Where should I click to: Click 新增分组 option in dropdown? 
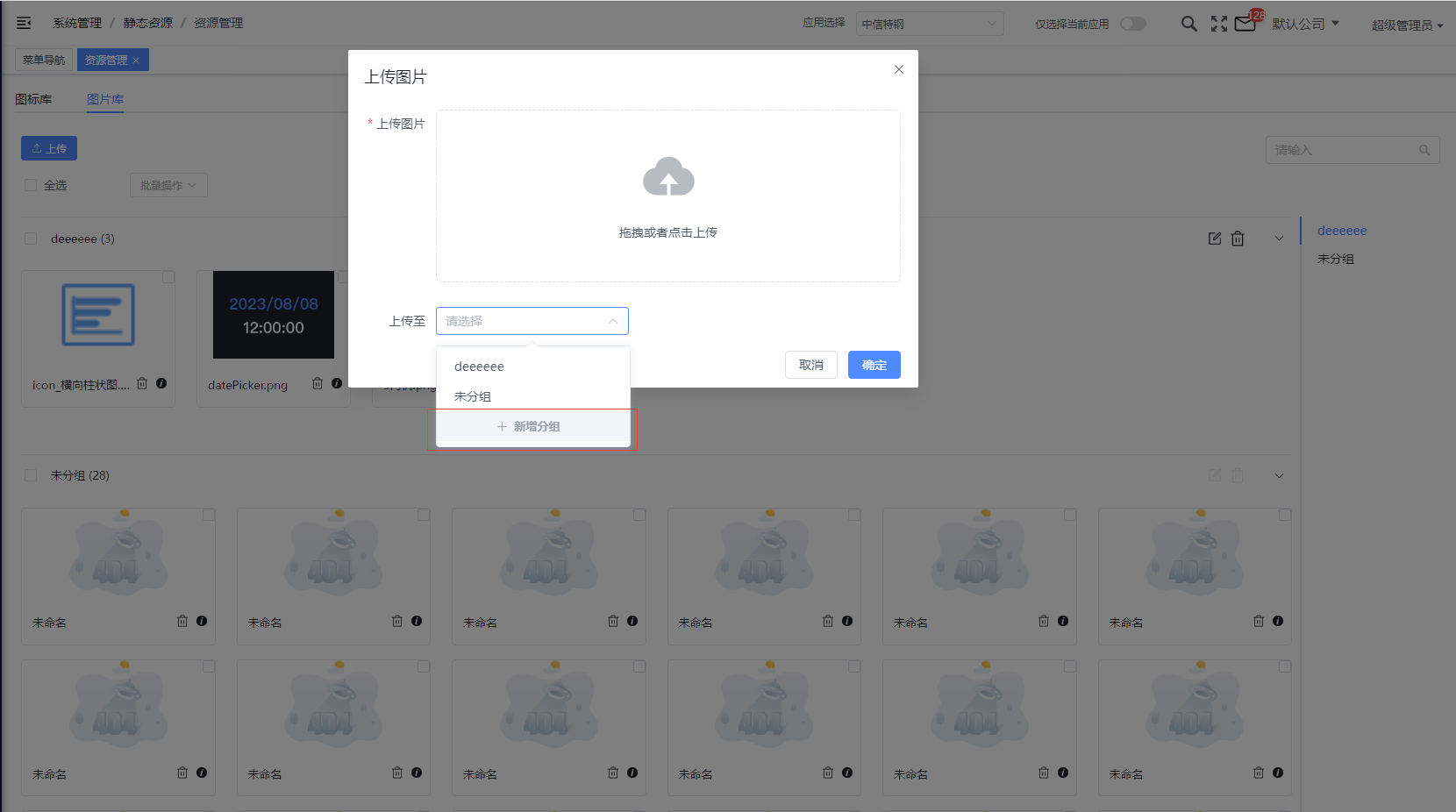coord(533,426)
